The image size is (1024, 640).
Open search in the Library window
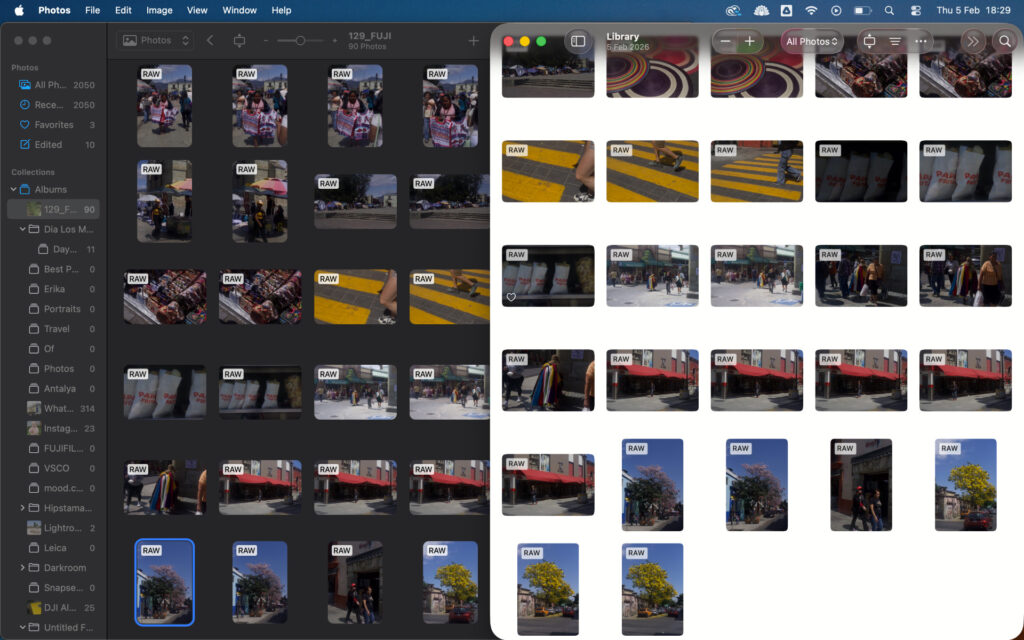tap(1005, 41)
